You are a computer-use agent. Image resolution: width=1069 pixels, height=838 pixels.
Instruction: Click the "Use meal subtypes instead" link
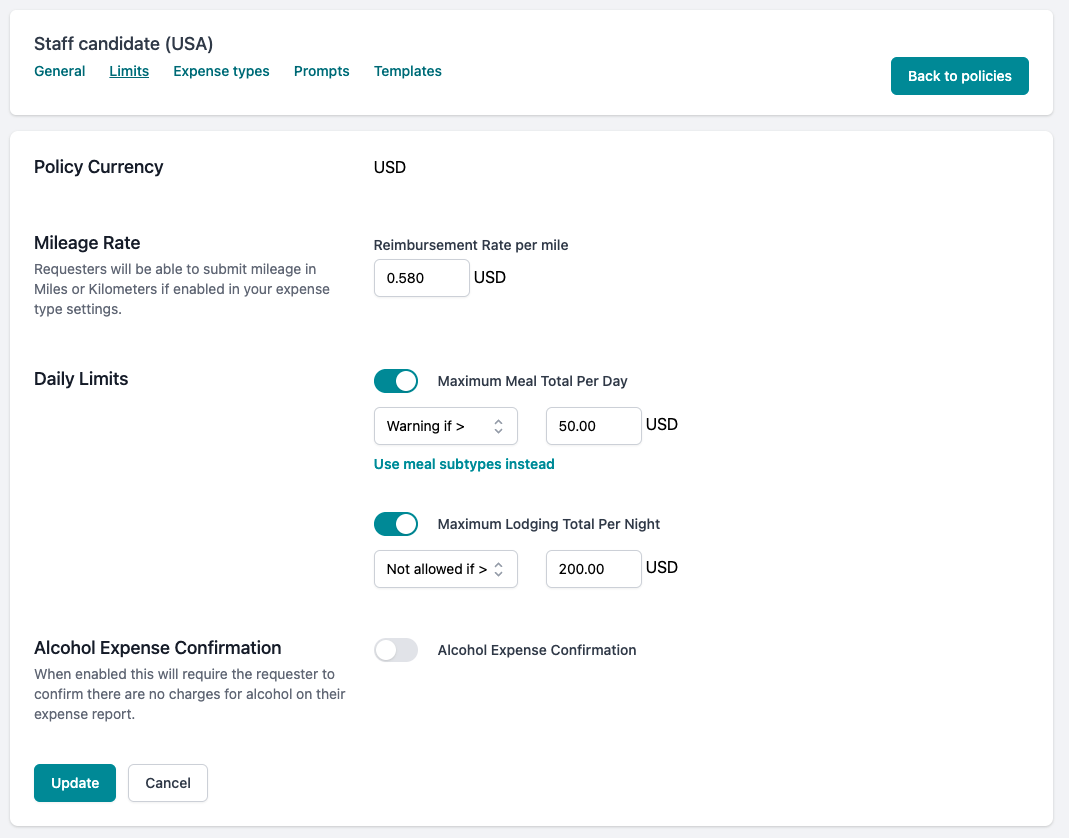pos(464,464)
